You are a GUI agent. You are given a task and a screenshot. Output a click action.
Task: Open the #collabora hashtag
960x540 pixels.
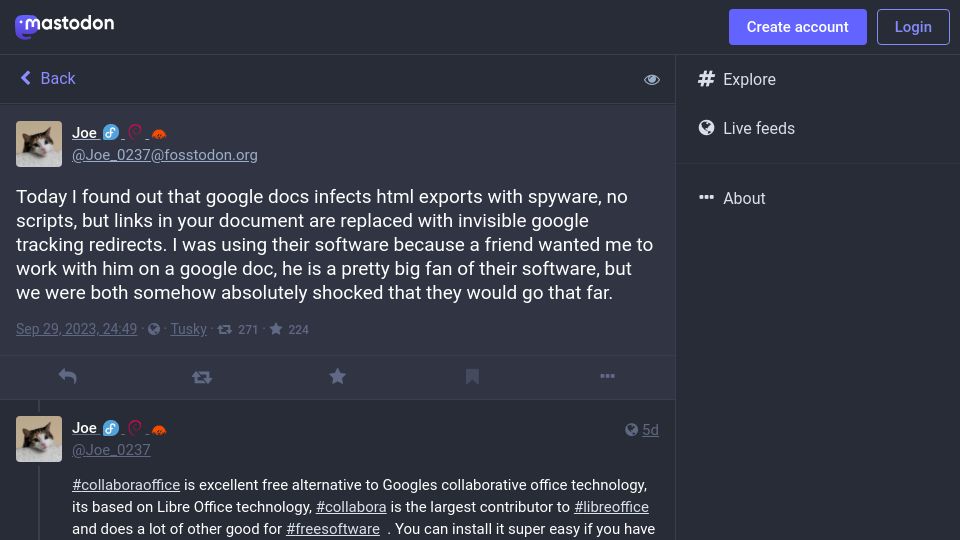pyautogui.click(x=351, y=507)
